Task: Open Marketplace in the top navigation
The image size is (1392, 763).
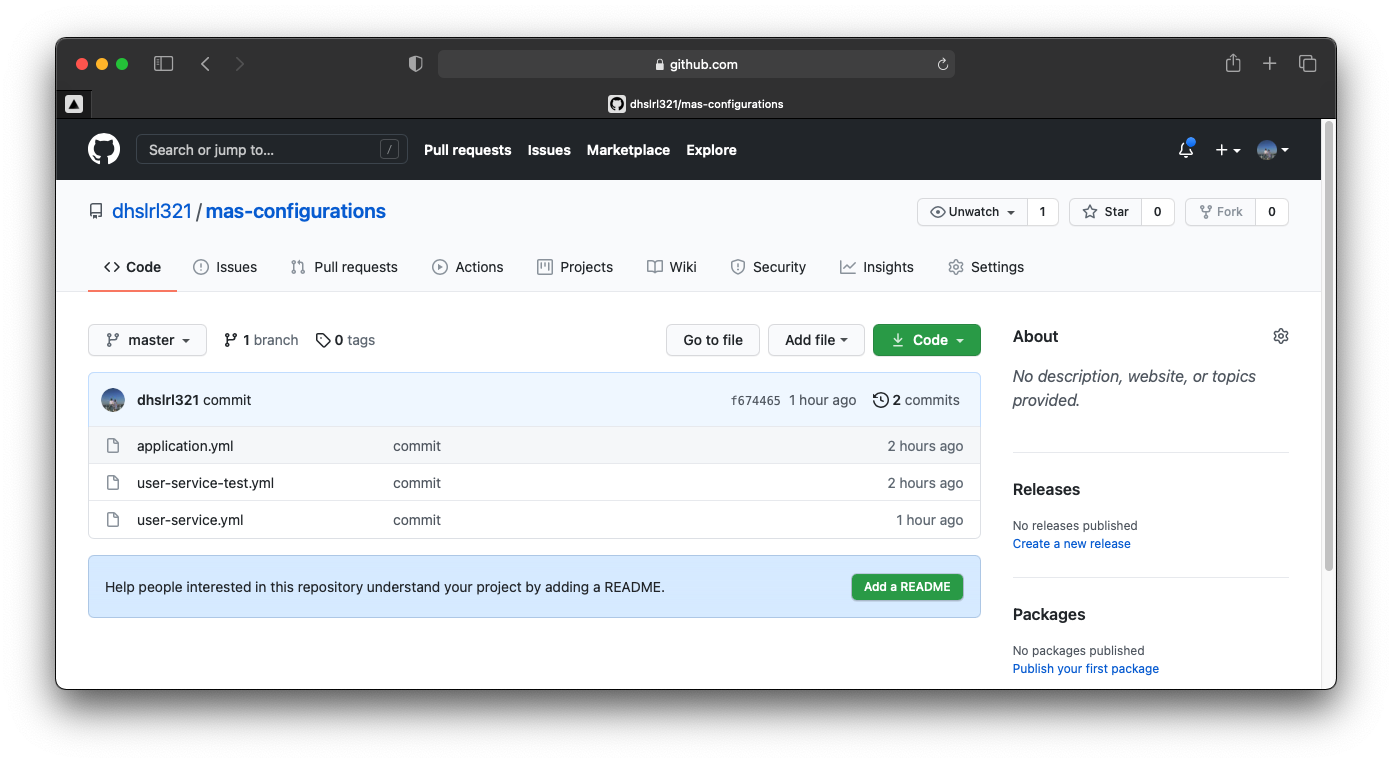Action: [628, 150]
